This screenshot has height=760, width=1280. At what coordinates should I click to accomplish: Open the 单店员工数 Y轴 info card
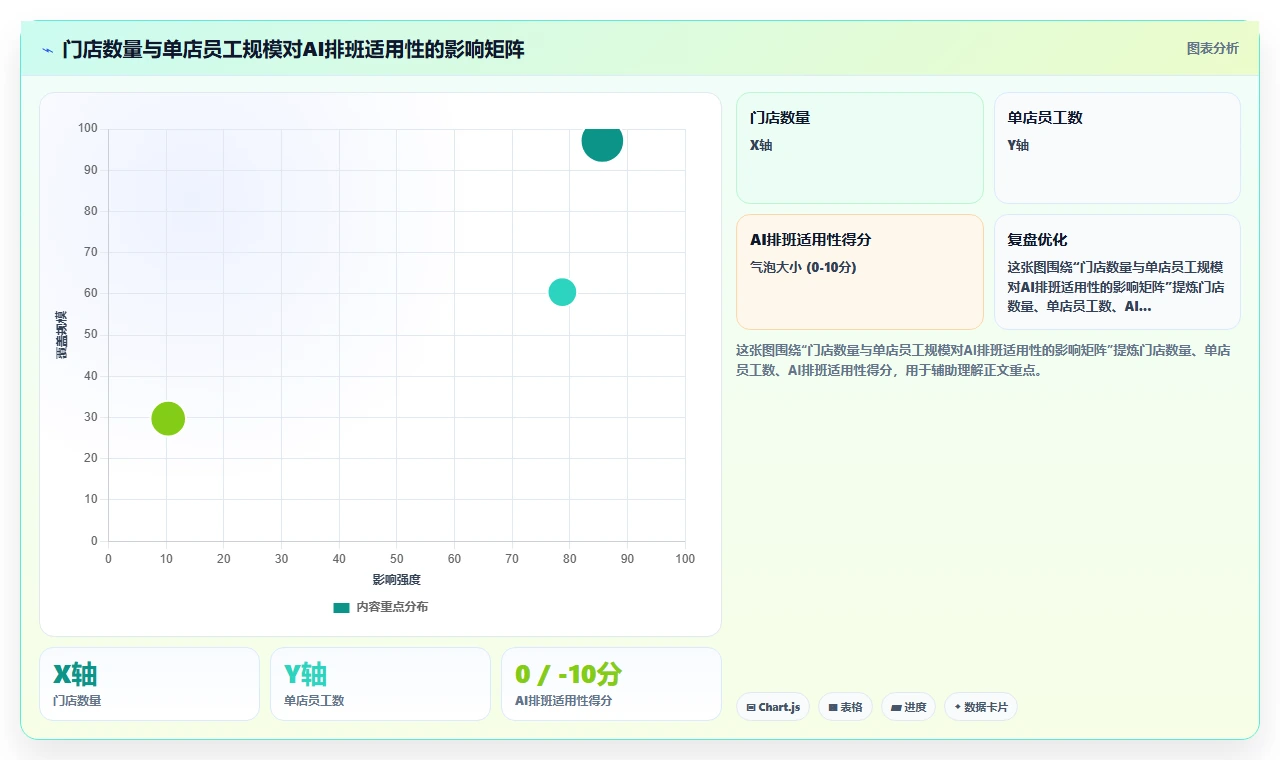tap(1117, 148)
